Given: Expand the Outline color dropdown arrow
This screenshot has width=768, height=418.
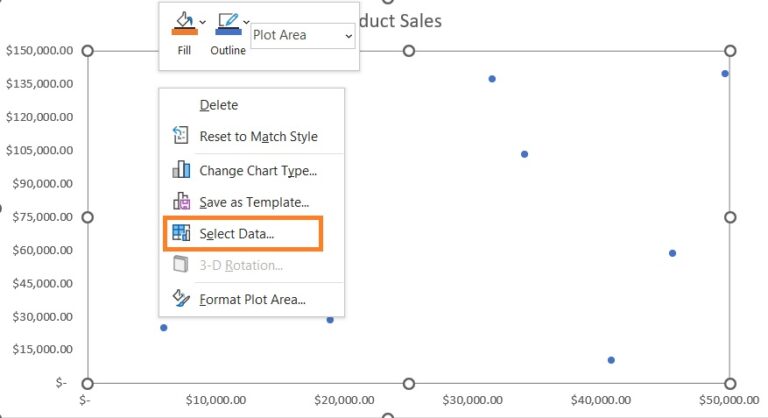Looking at the screenshot, I should pyautogui.click(x=246, y=21).
